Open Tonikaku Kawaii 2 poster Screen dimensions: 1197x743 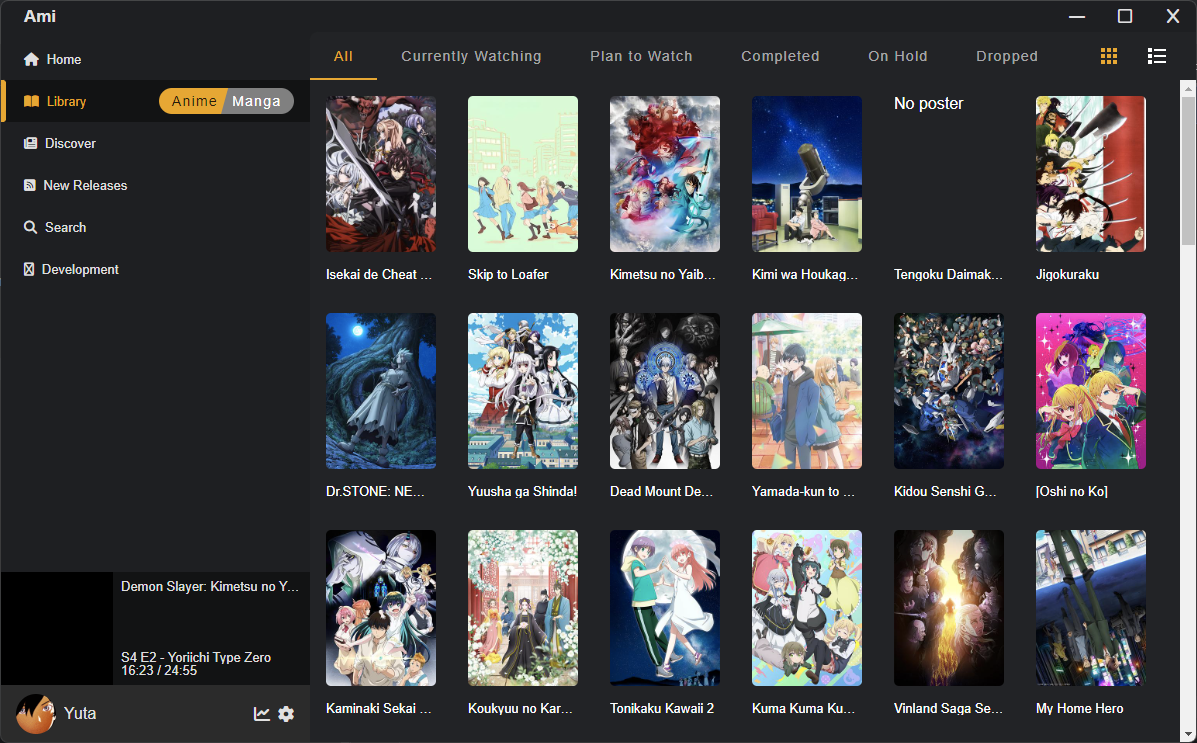[x=665, y=608]
